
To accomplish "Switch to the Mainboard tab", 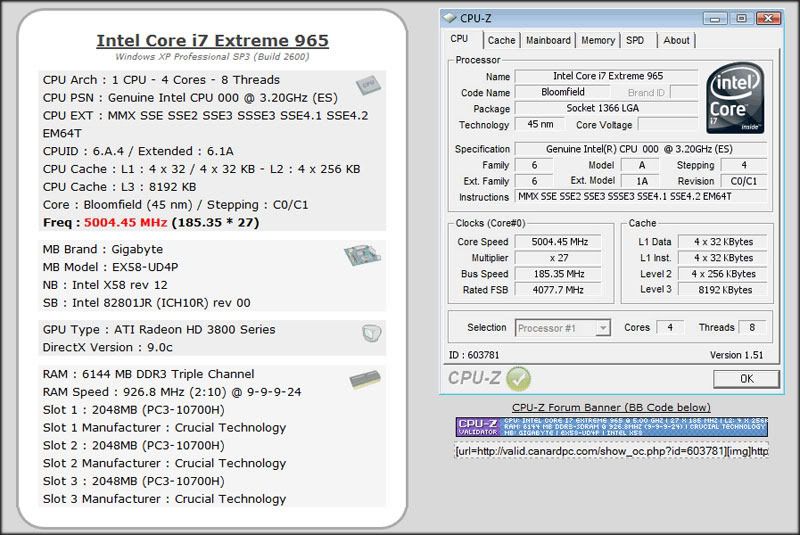I will tap(548, 40).
